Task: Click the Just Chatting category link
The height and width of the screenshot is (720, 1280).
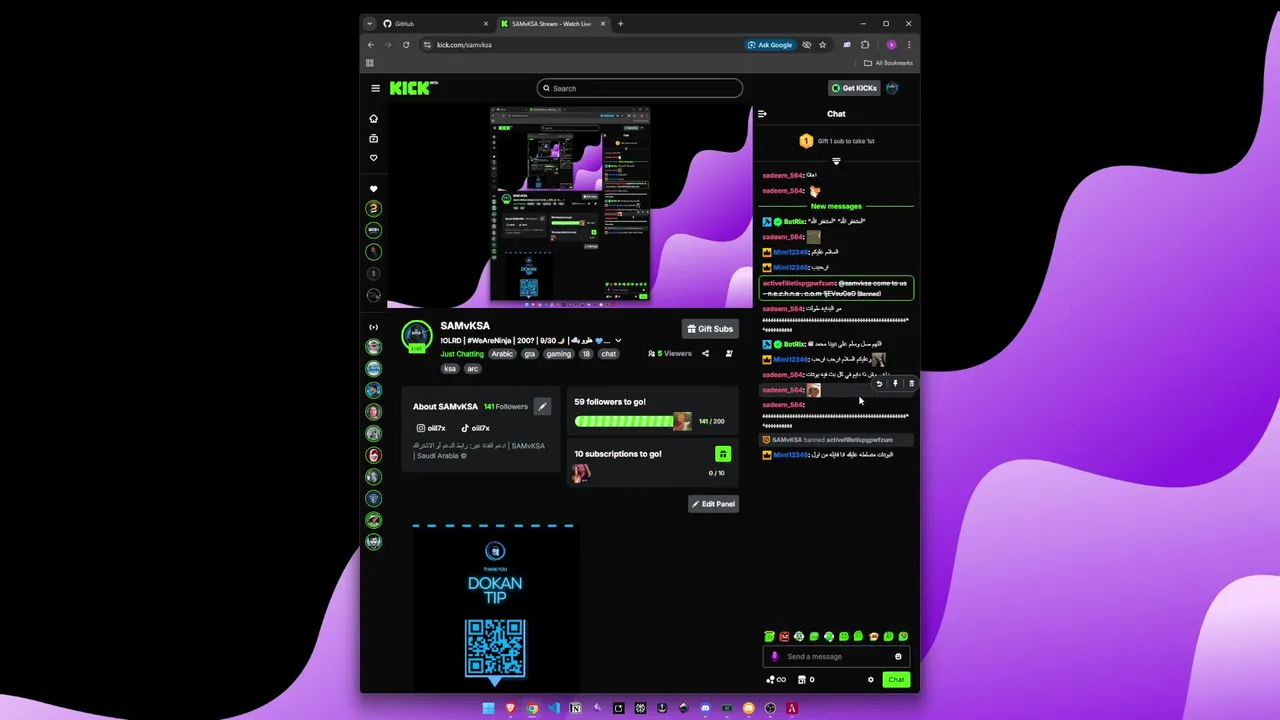Action: [462, 354]
